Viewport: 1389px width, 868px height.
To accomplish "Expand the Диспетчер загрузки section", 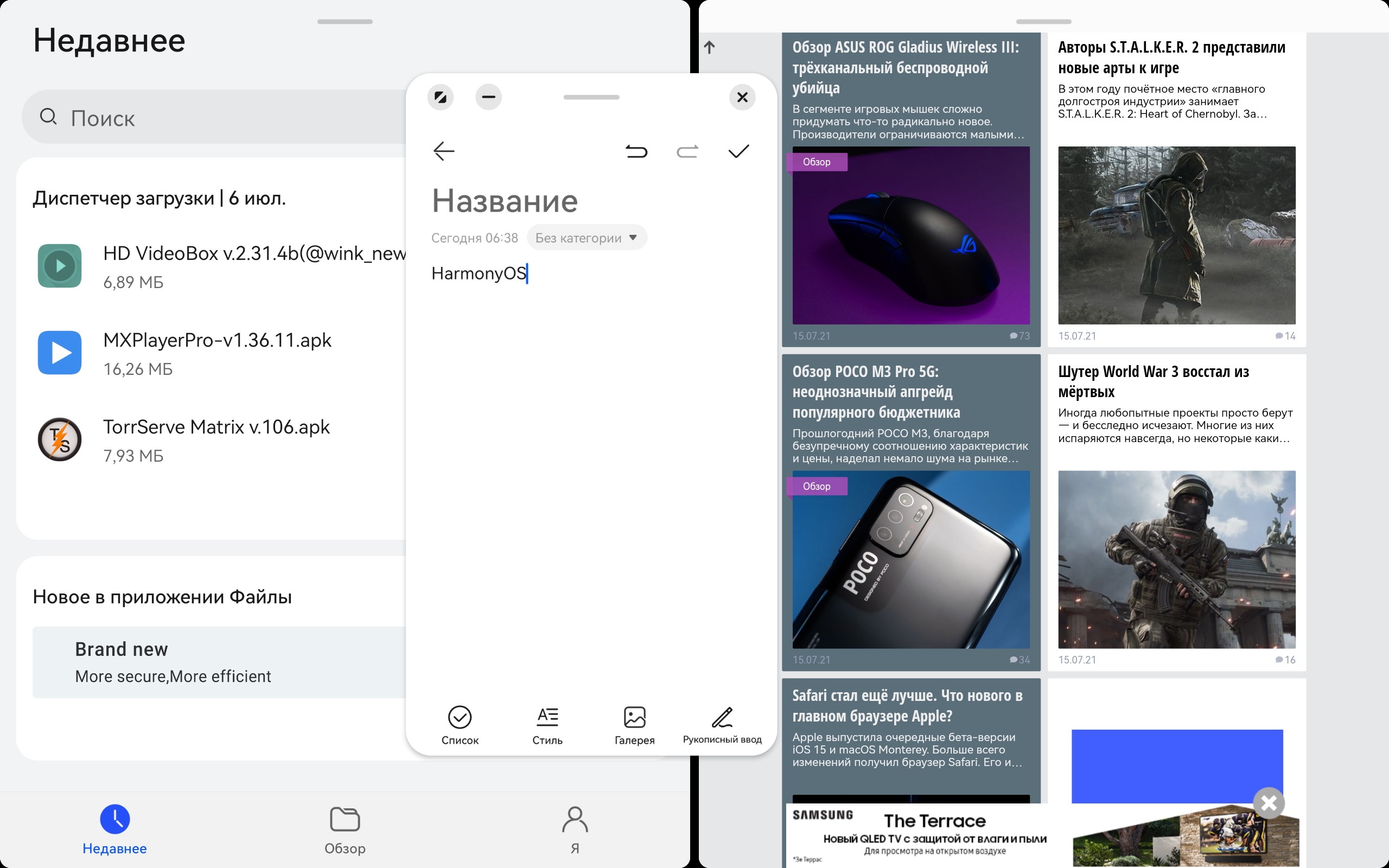I will click(161, 197).
